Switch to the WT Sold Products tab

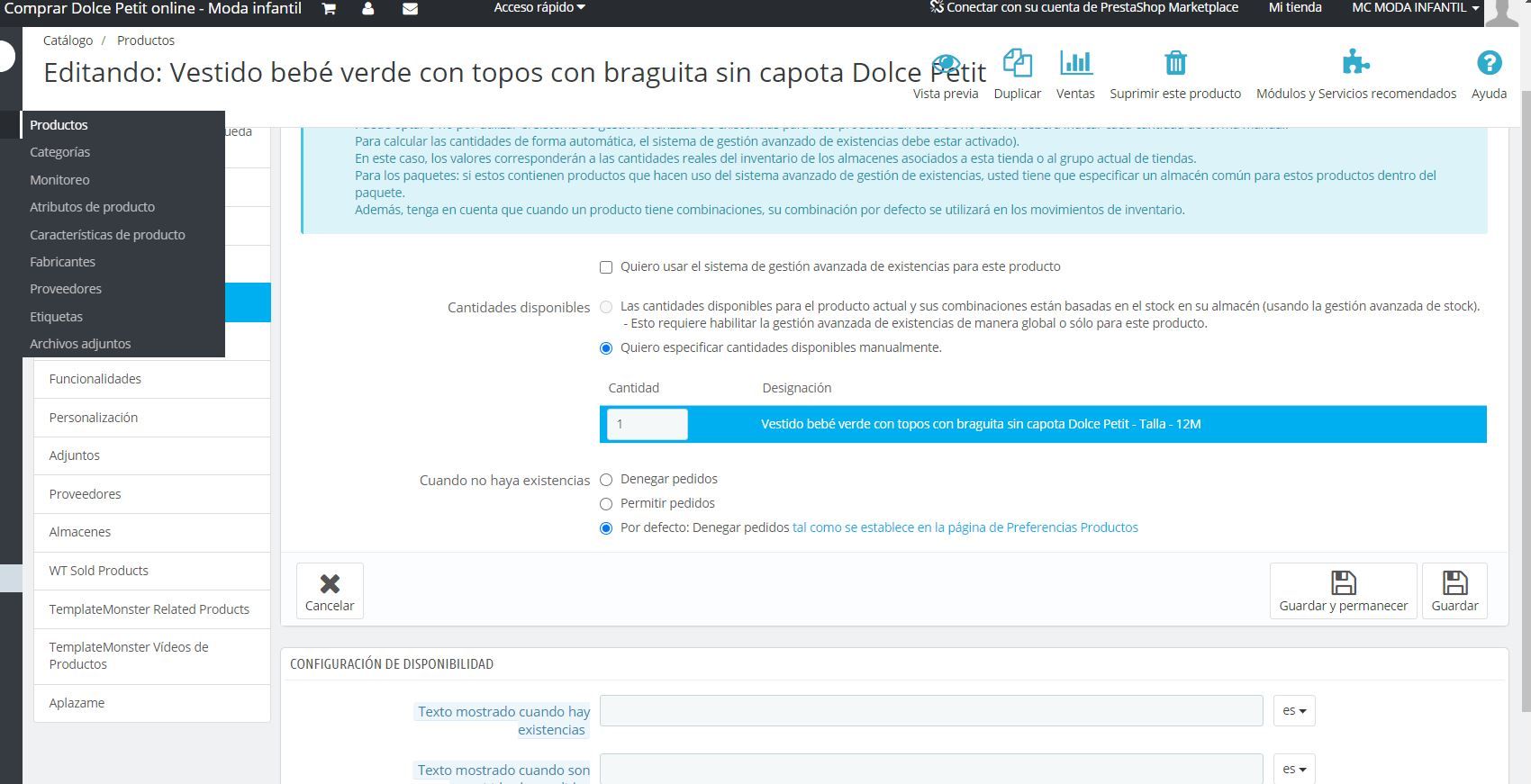click(152, 571)
